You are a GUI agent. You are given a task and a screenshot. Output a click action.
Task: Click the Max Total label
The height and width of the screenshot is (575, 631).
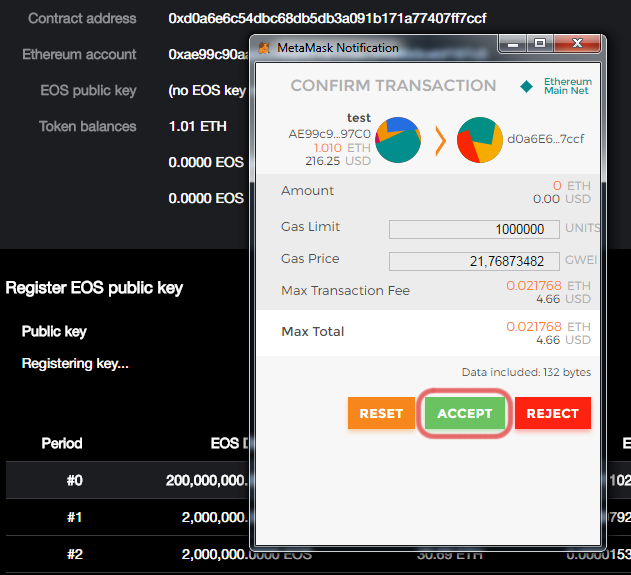tap(313, 332)
